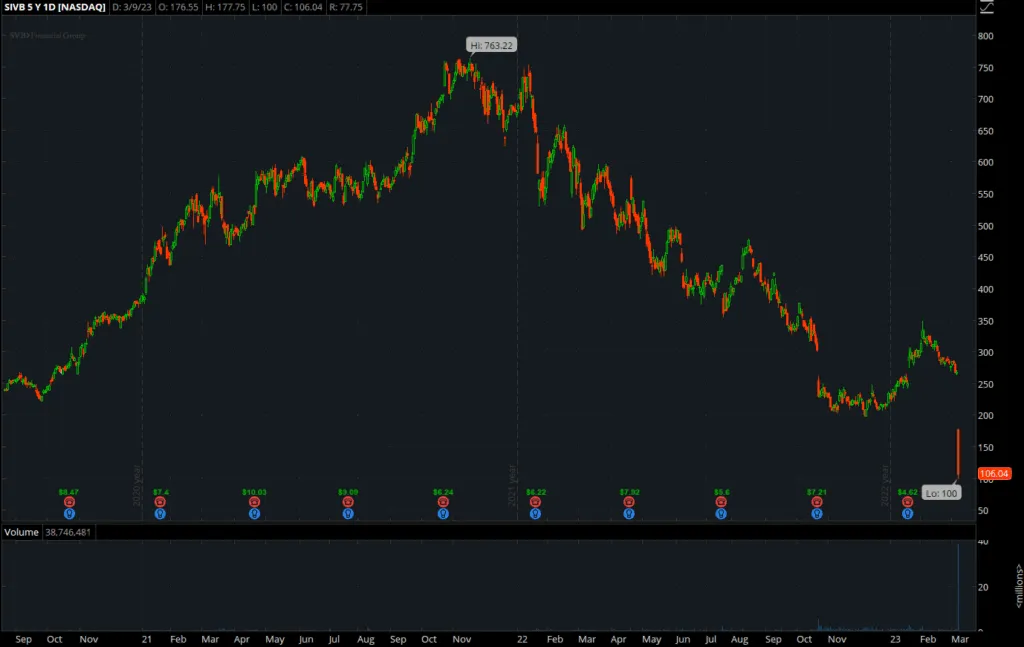Click the SIVB symbol in the header
1024x647 pixels.
(14, 7)
